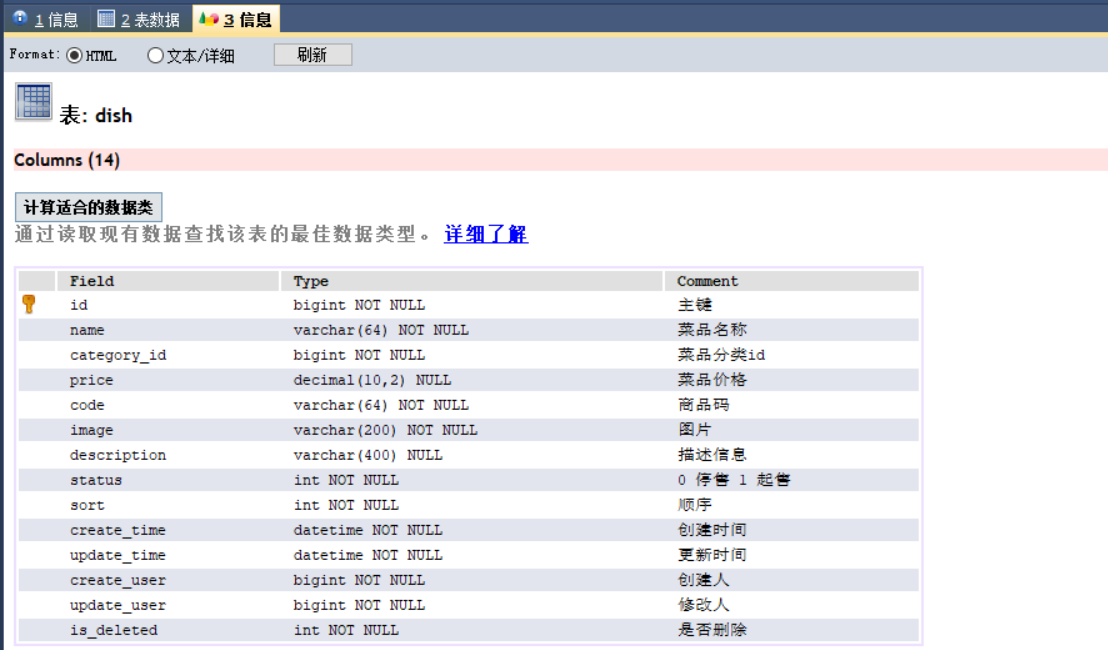Image resolution: width=1108 pixels, height=650 pixels.
Task: Select the 'create_time' field cell
Action: 167,530
